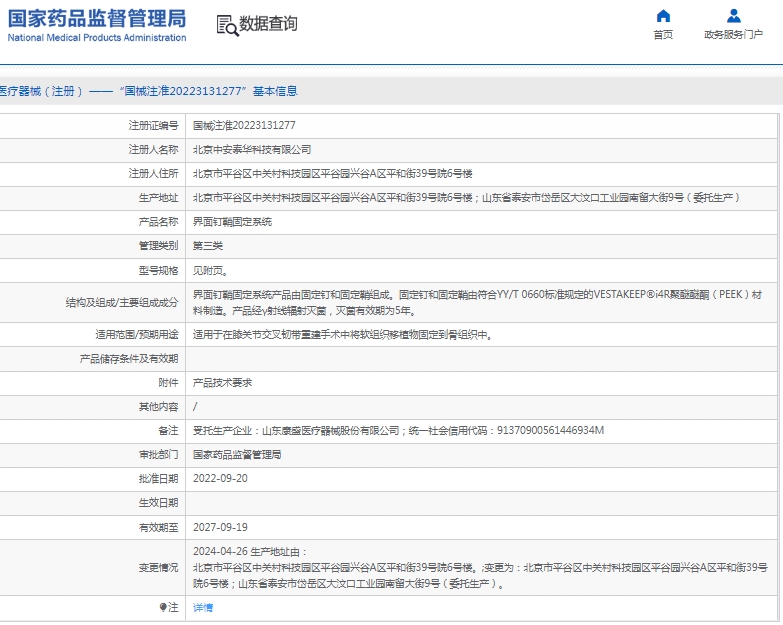Click the 批准日期 row label
This screenshot has height=625, width=783.
[158, 478]
